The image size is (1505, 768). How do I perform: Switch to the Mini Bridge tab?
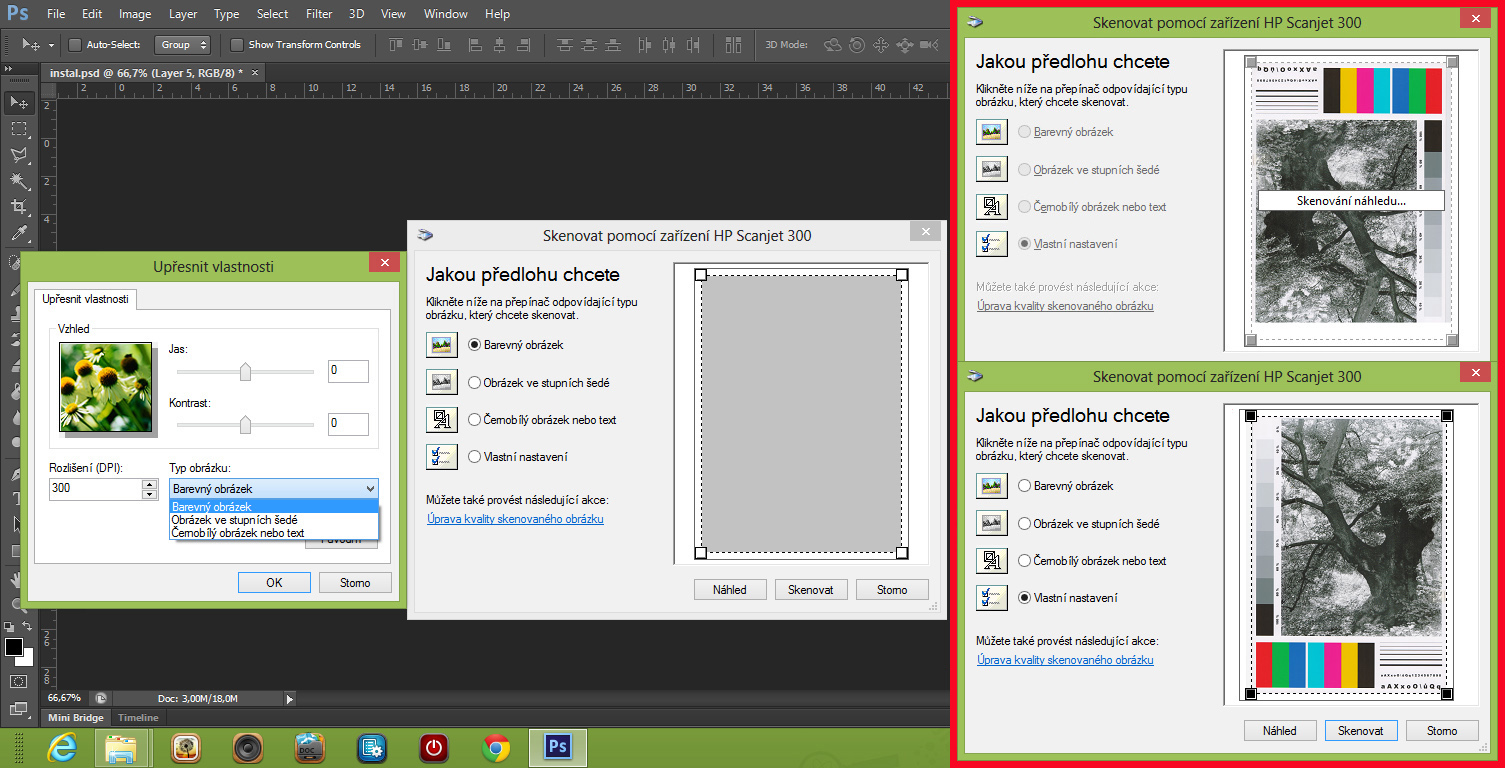(x=77, y=717)
